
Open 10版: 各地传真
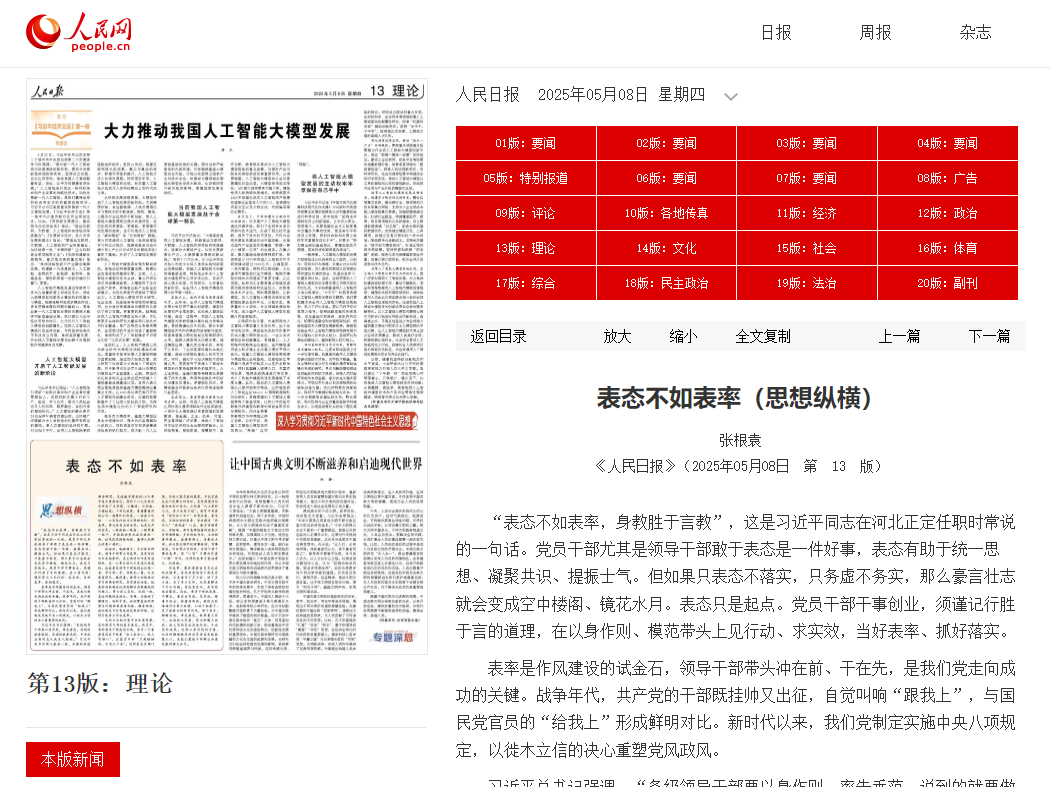point(666,213)
